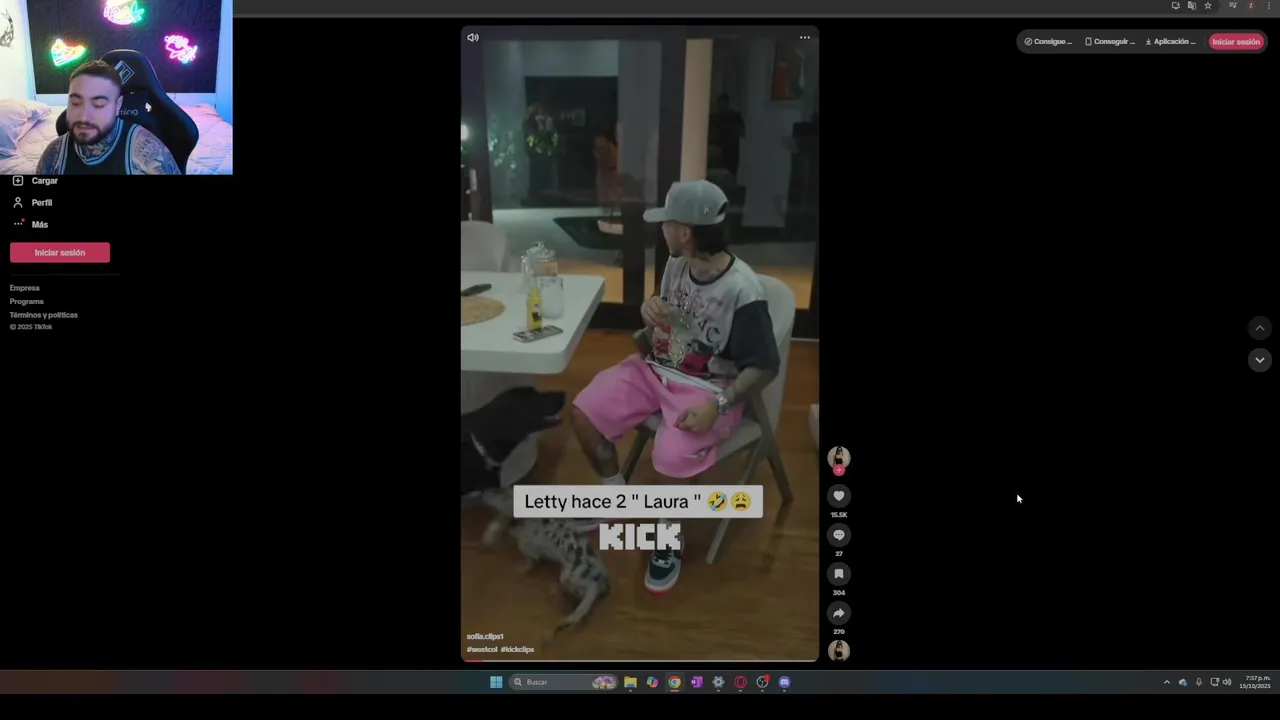Viewport: 1280px width, 720px height.
Task: Open the Copilot icon on taskbar
Action: (652, 682)
